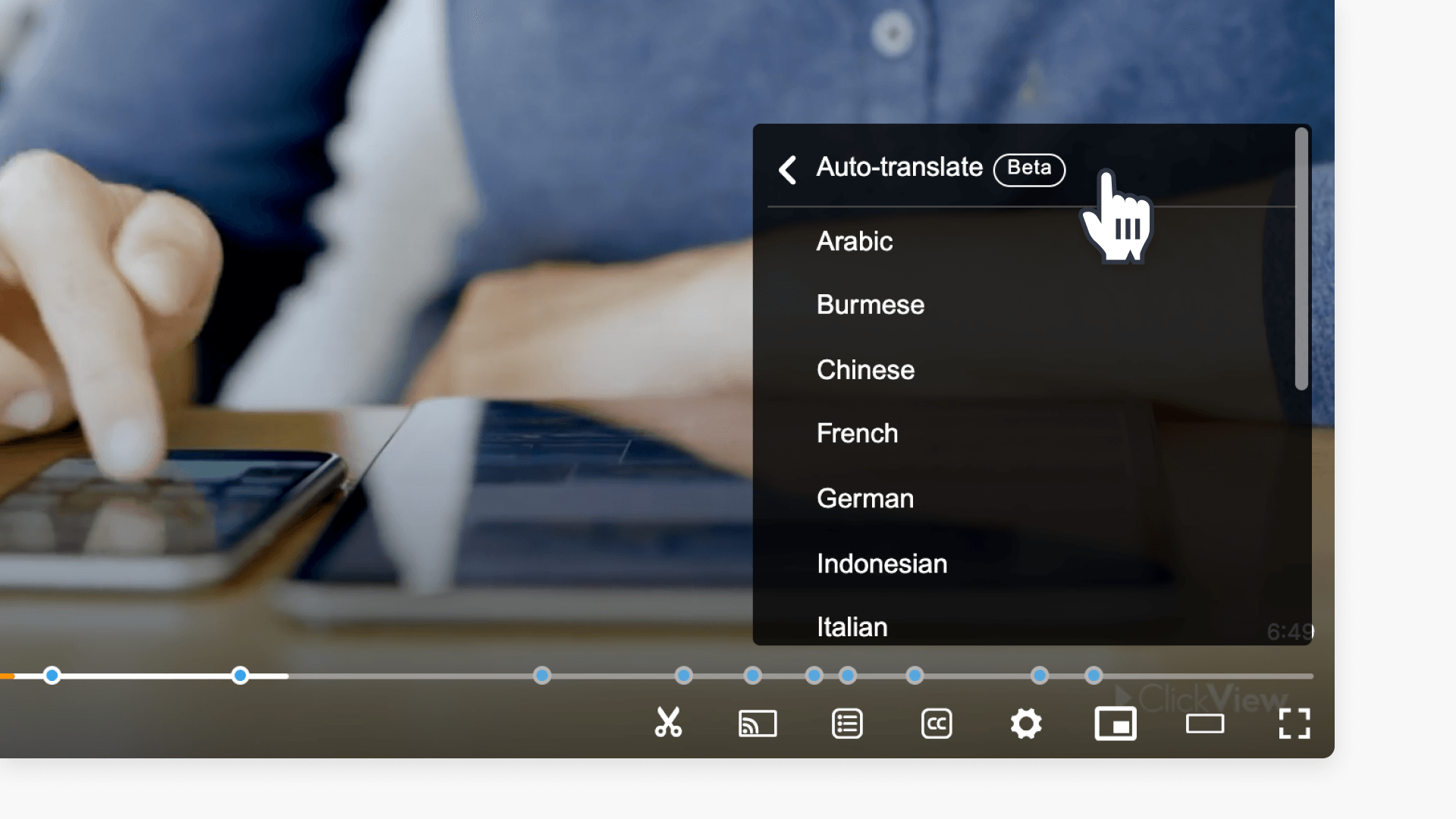Open the chapters list icon
Image resolution: width=1456 pixels, height=819 pixels.
pos(847,723)
